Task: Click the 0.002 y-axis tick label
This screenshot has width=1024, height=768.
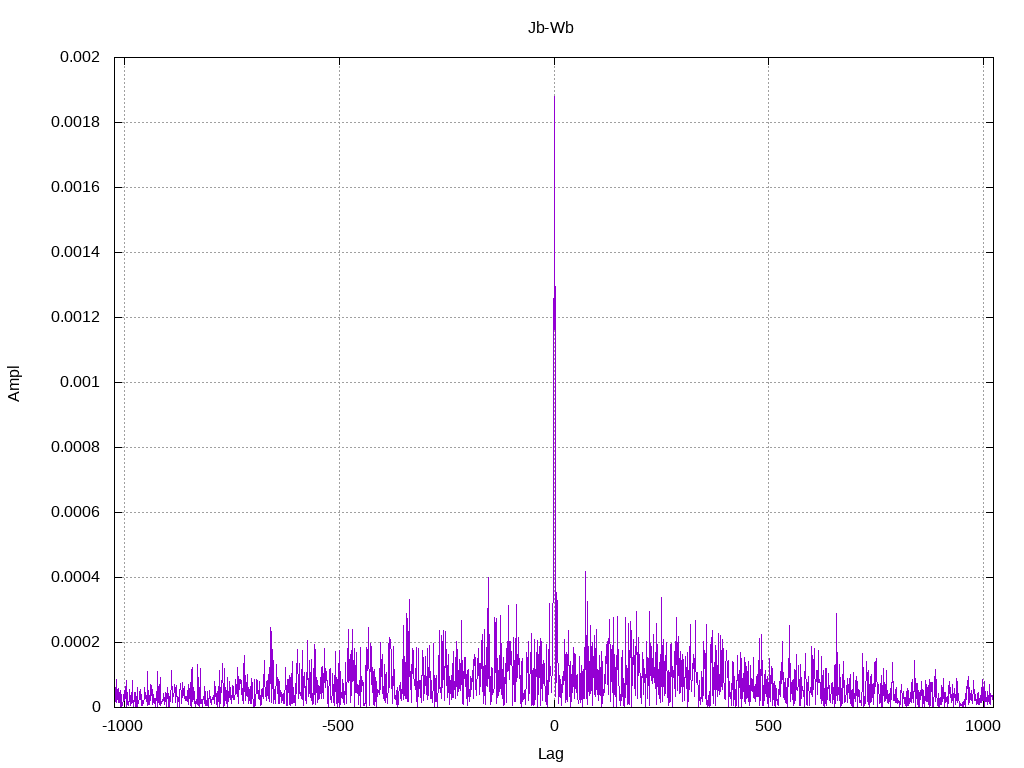Action: pyautogui.click(x=80, y=57)
